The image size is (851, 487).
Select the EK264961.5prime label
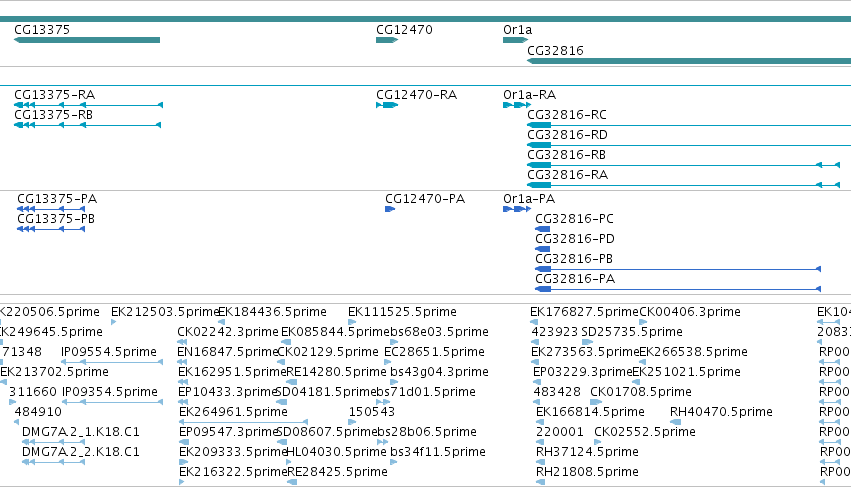(233, 412)
